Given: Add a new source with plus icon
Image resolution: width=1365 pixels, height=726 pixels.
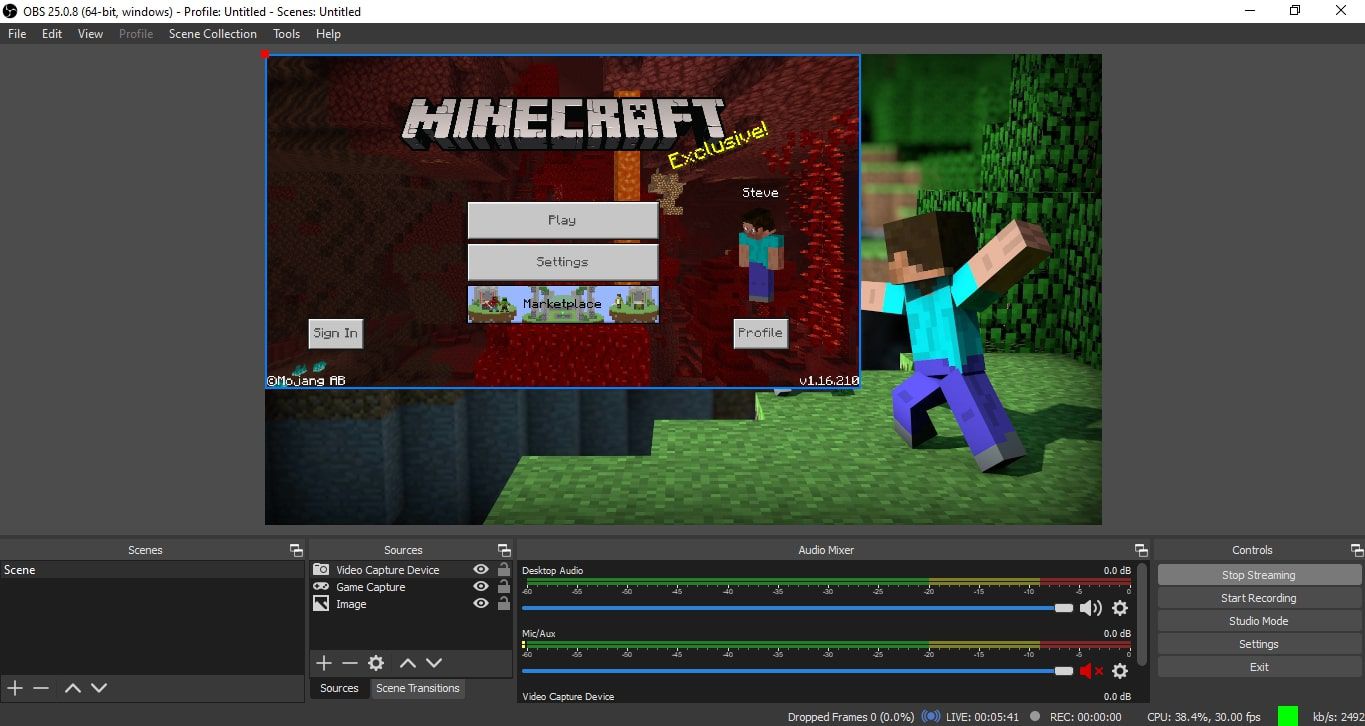Looking at the screenshot, I should click(x=324, y=663).
